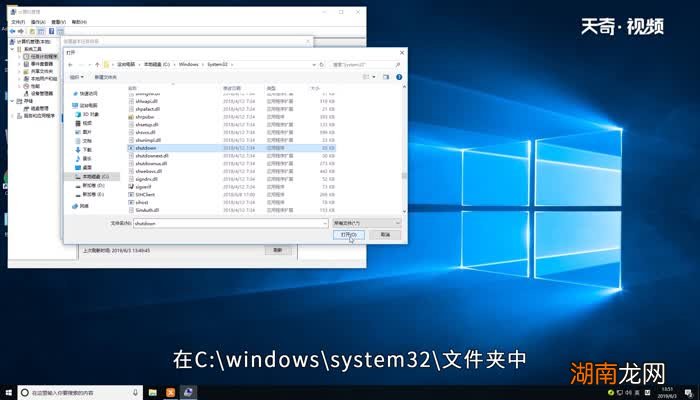700x400 pixels.
Task: Open Desktop (桌面) in navigation pane
Action: [83, 167]
